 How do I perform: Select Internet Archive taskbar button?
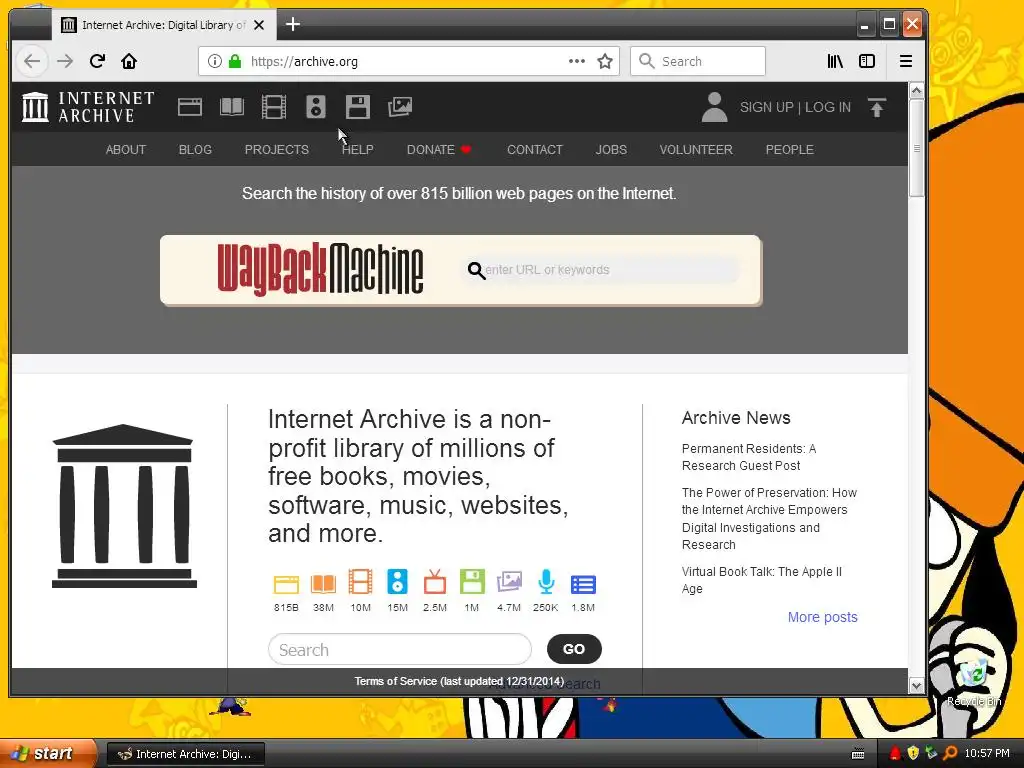(x=185, y=754)
